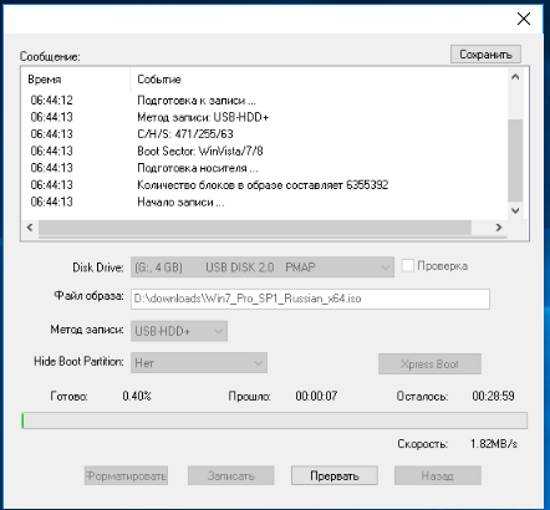Click the elapsed time 00:00:07
The height and width of the screenshot is (510, 550).
[316, 396]
